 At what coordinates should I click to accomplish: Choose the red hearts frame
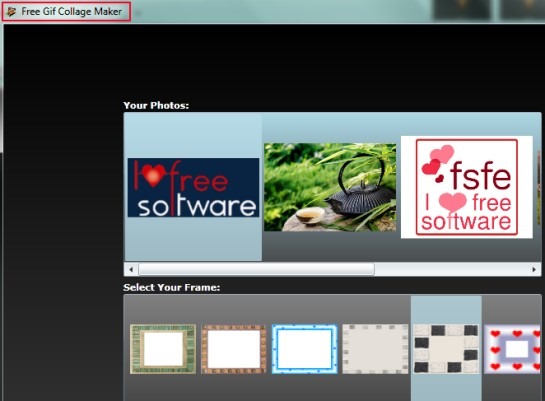pos(512,349)
